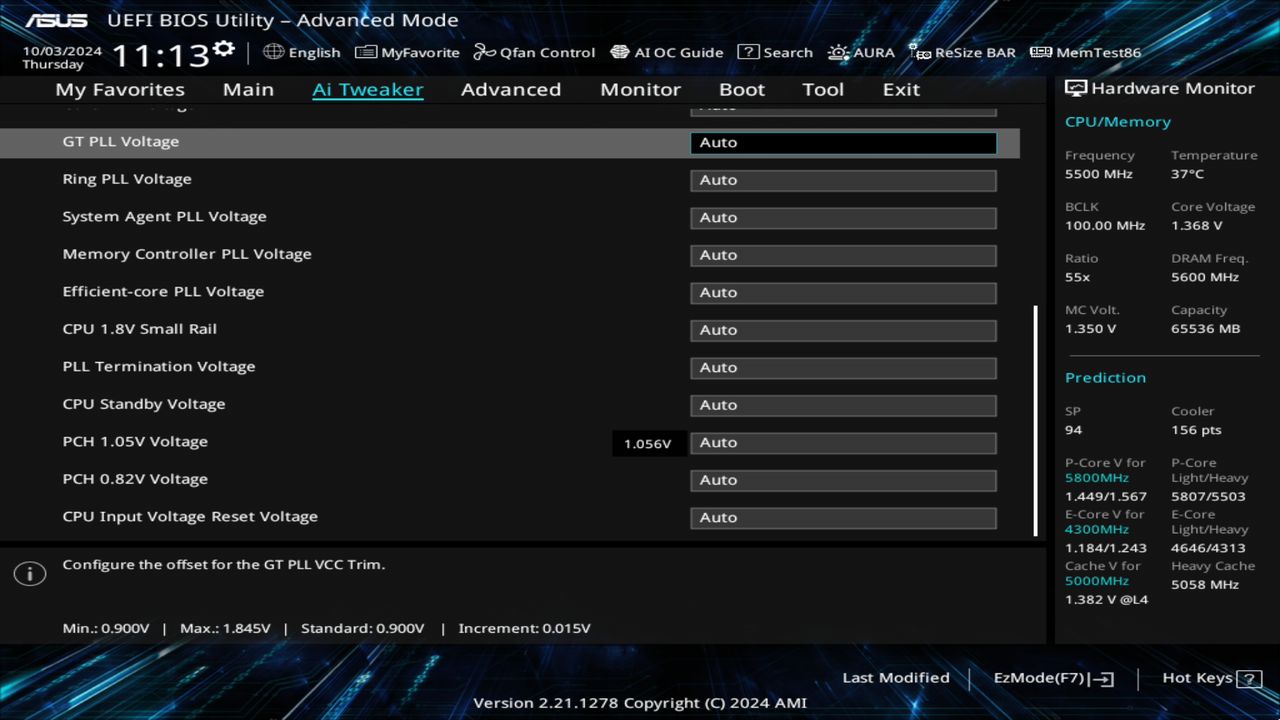1280x720 pixels.
Task: Open the ReSize BAR option
Action: click(962, 52)
